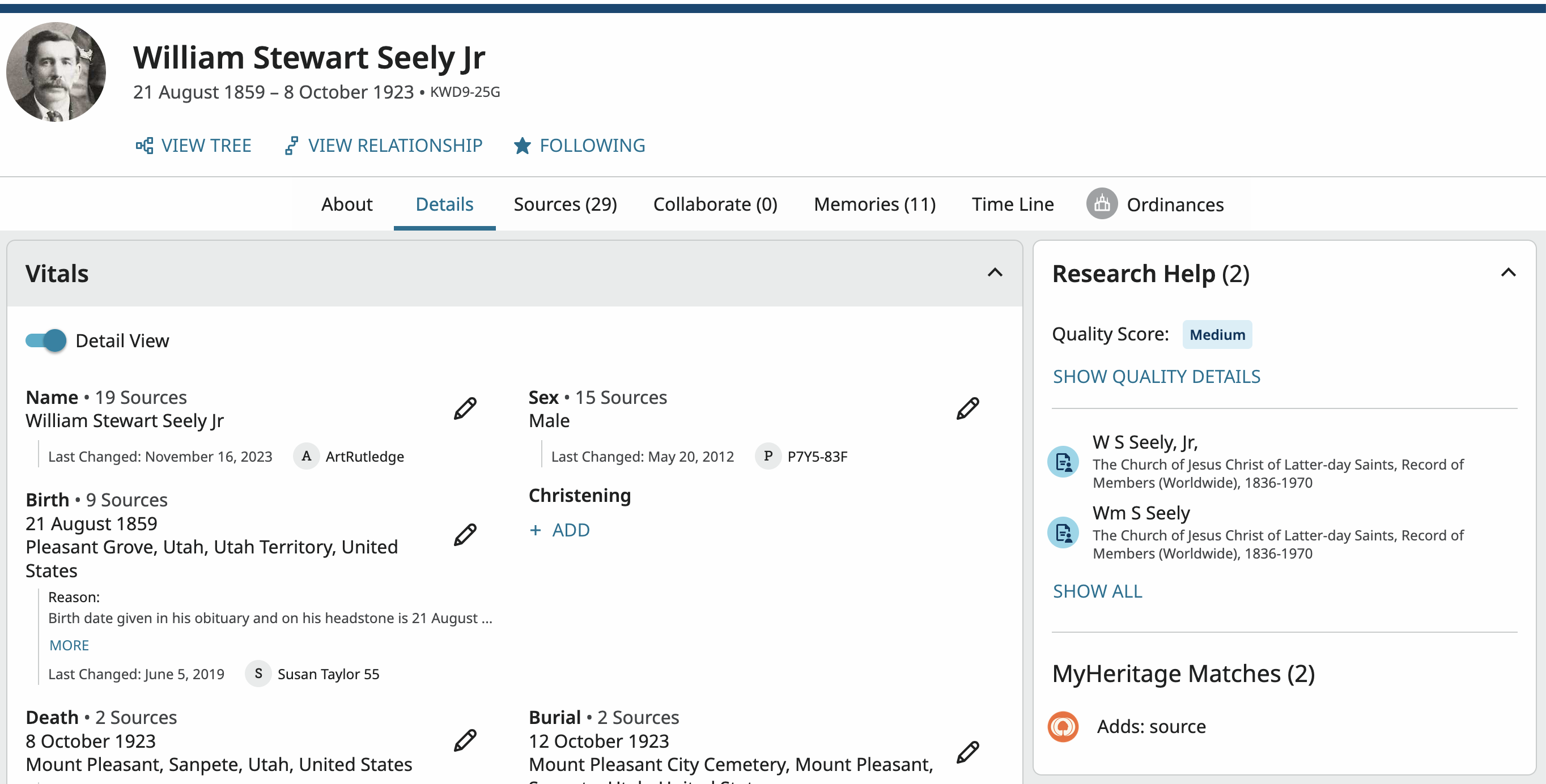Image resolution: width=1546 pixels, height=784 pixels.
Task: Expand birth reason with MORE
Action: click(69, 645)
